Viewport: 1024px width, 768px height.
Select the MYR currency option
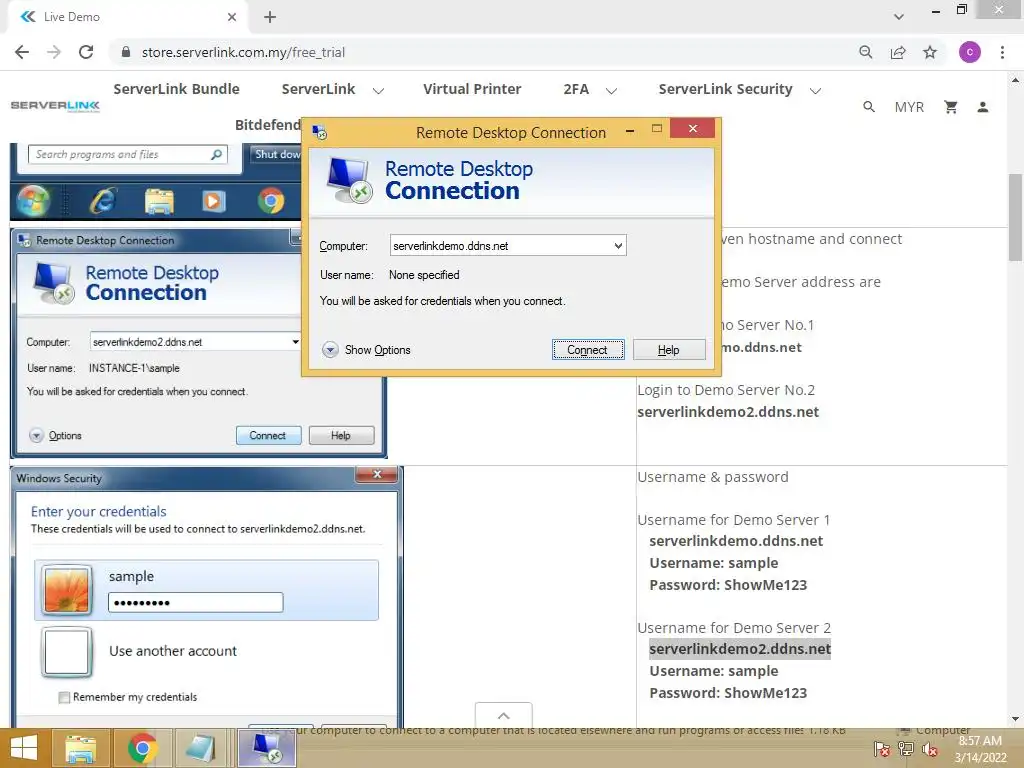(909, 107)
